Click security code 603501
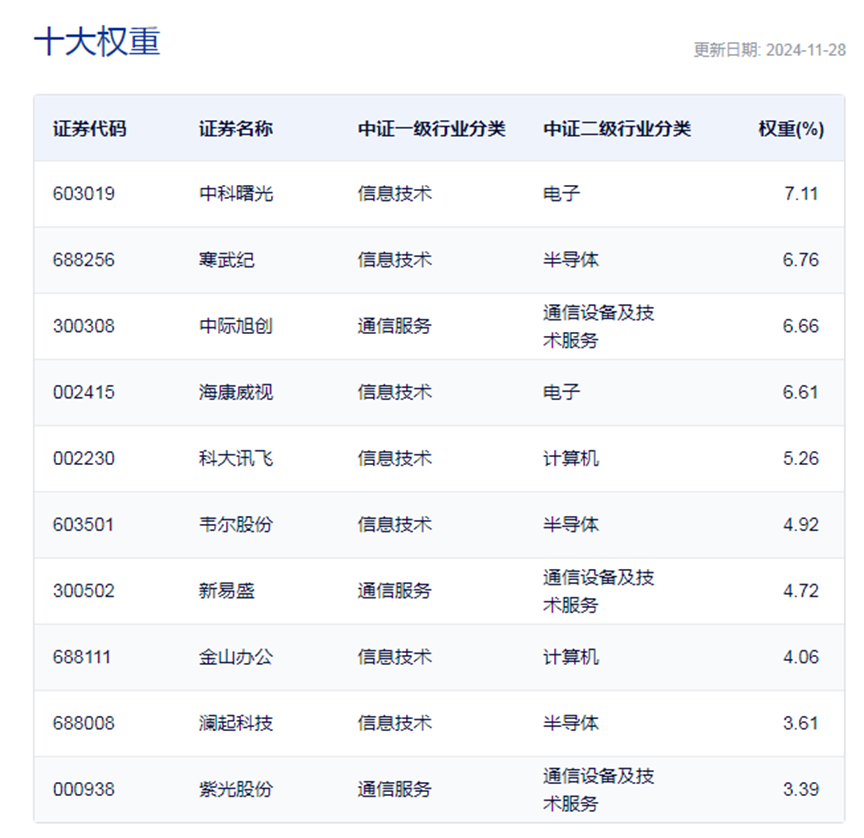This screenshot has width=864, height=838. (83, 525)
